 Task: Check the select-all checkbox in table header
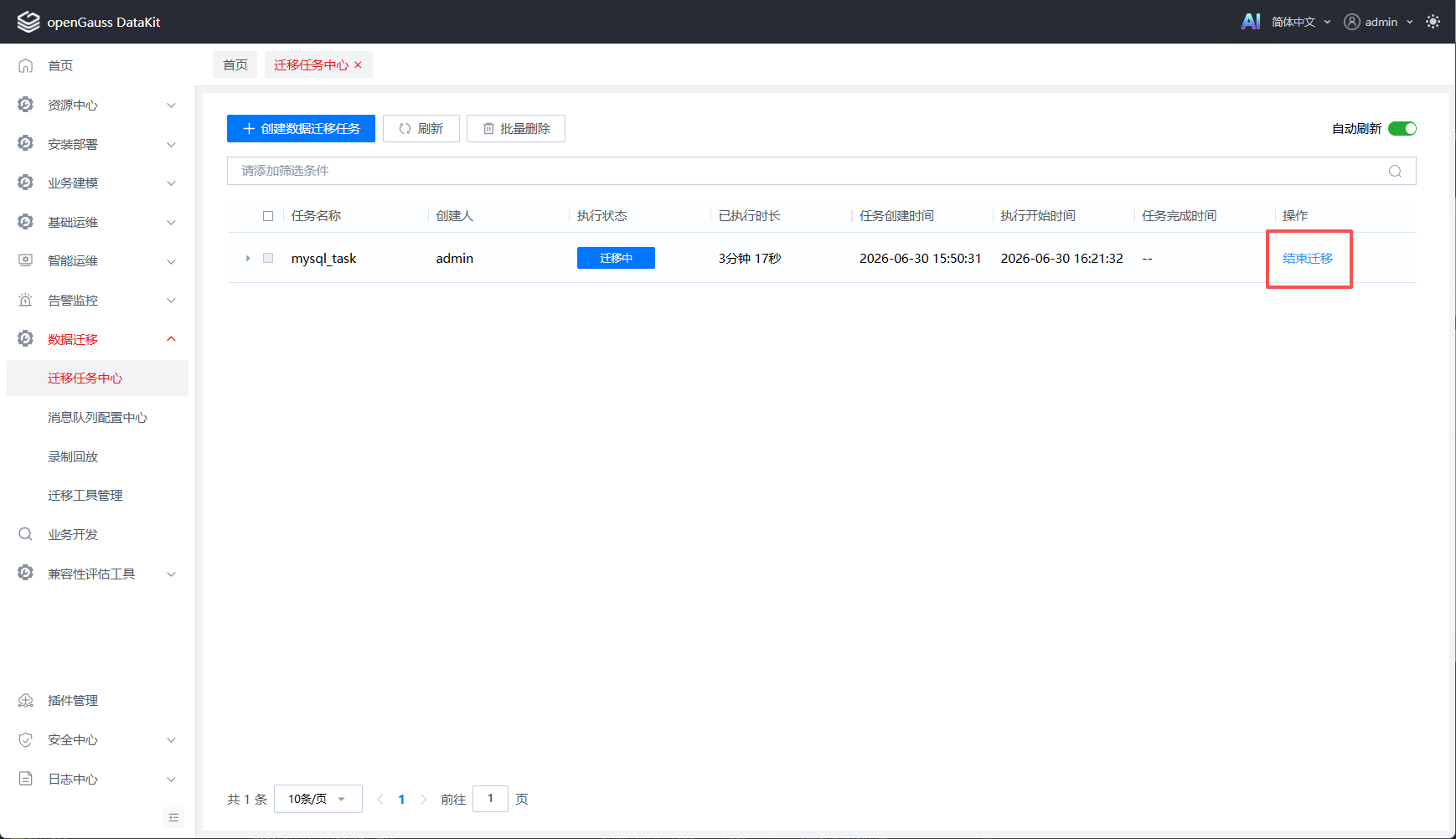[268, 216]
